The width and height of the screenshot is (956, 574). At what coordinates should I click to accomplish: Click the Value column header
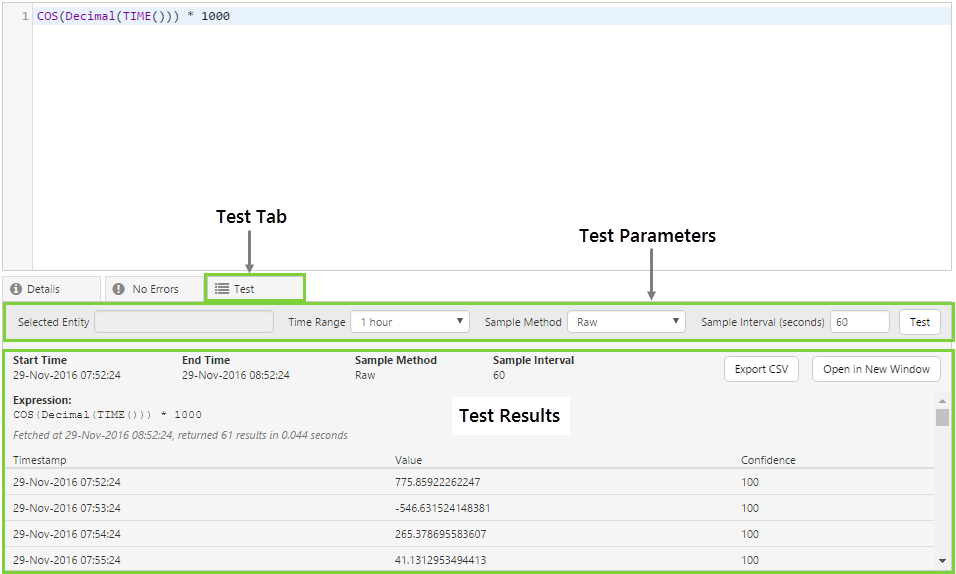[x=408, y=460]
